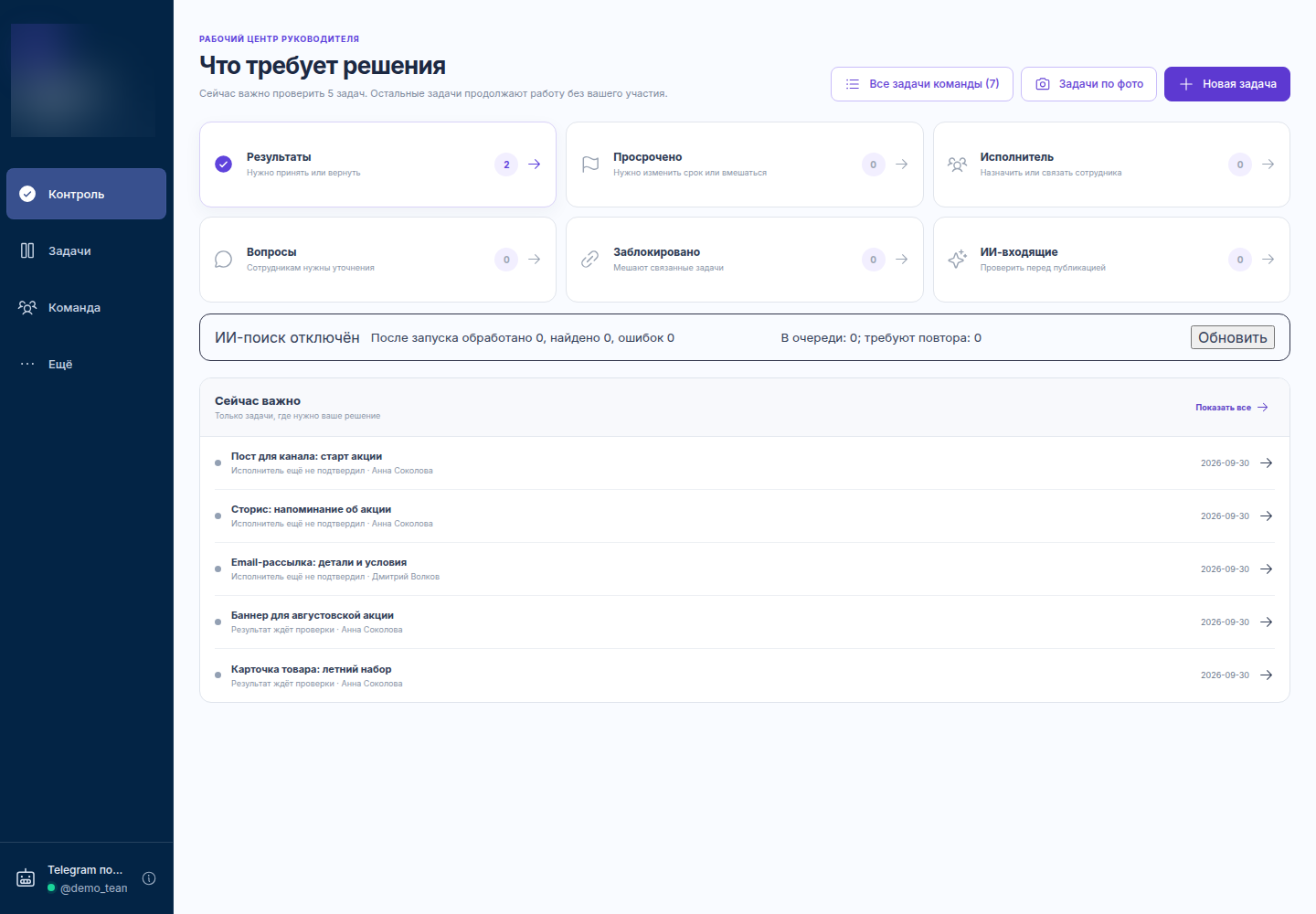Open task Email-рассылка: детали и условия
Image resolution: width=1316 pixels, height=914 pixels.
745,569
